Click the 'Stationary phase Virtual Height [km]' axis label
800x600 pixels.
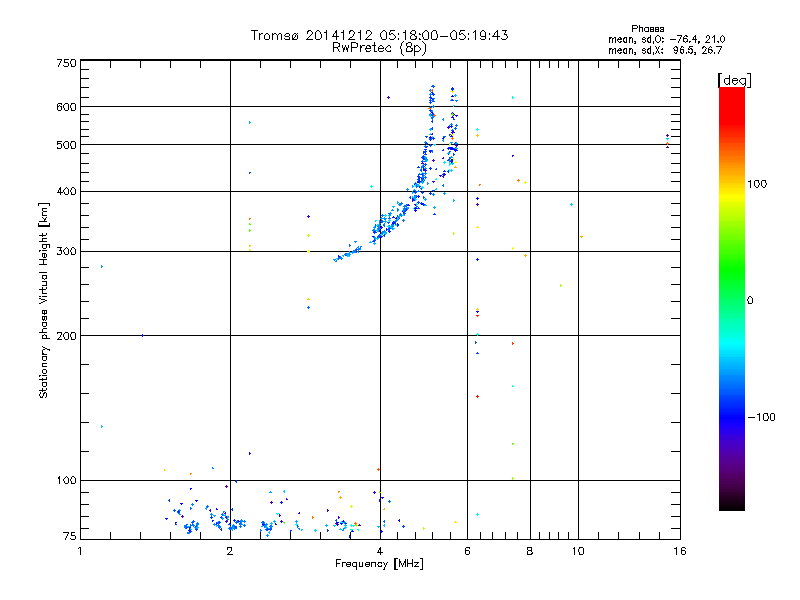point(43,301)
